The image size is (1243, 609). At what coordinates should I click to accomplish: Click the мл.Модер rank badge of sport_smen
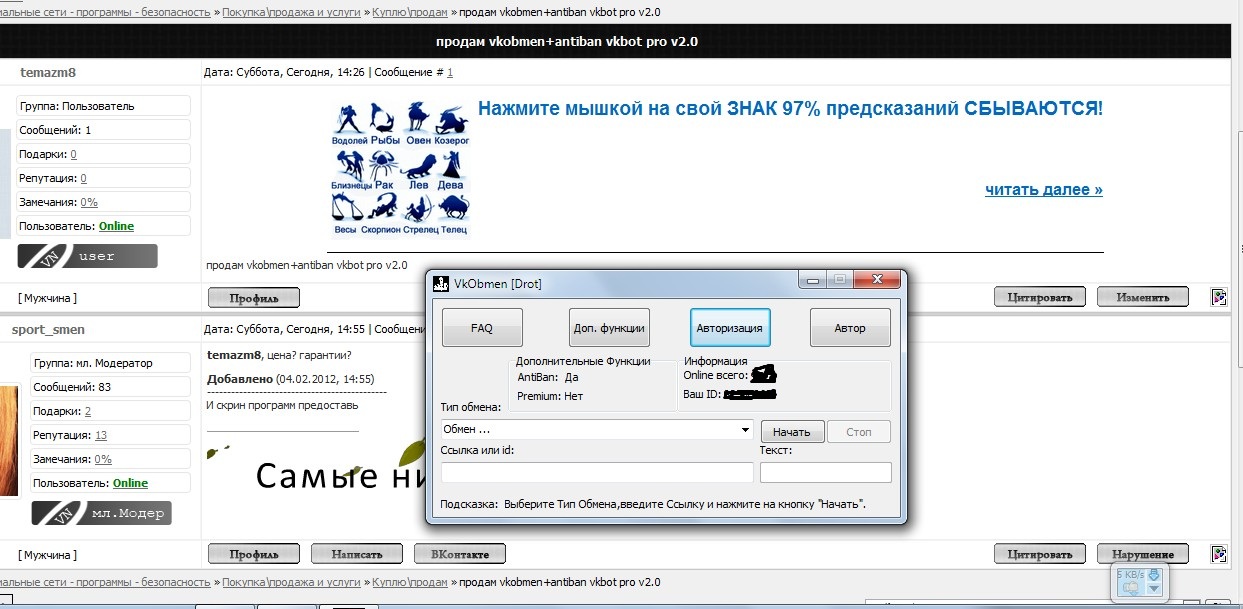click(x=101, y=513)
